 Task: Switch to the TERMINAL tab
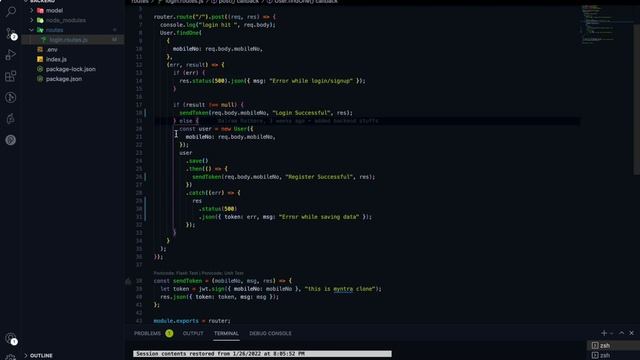226,333
